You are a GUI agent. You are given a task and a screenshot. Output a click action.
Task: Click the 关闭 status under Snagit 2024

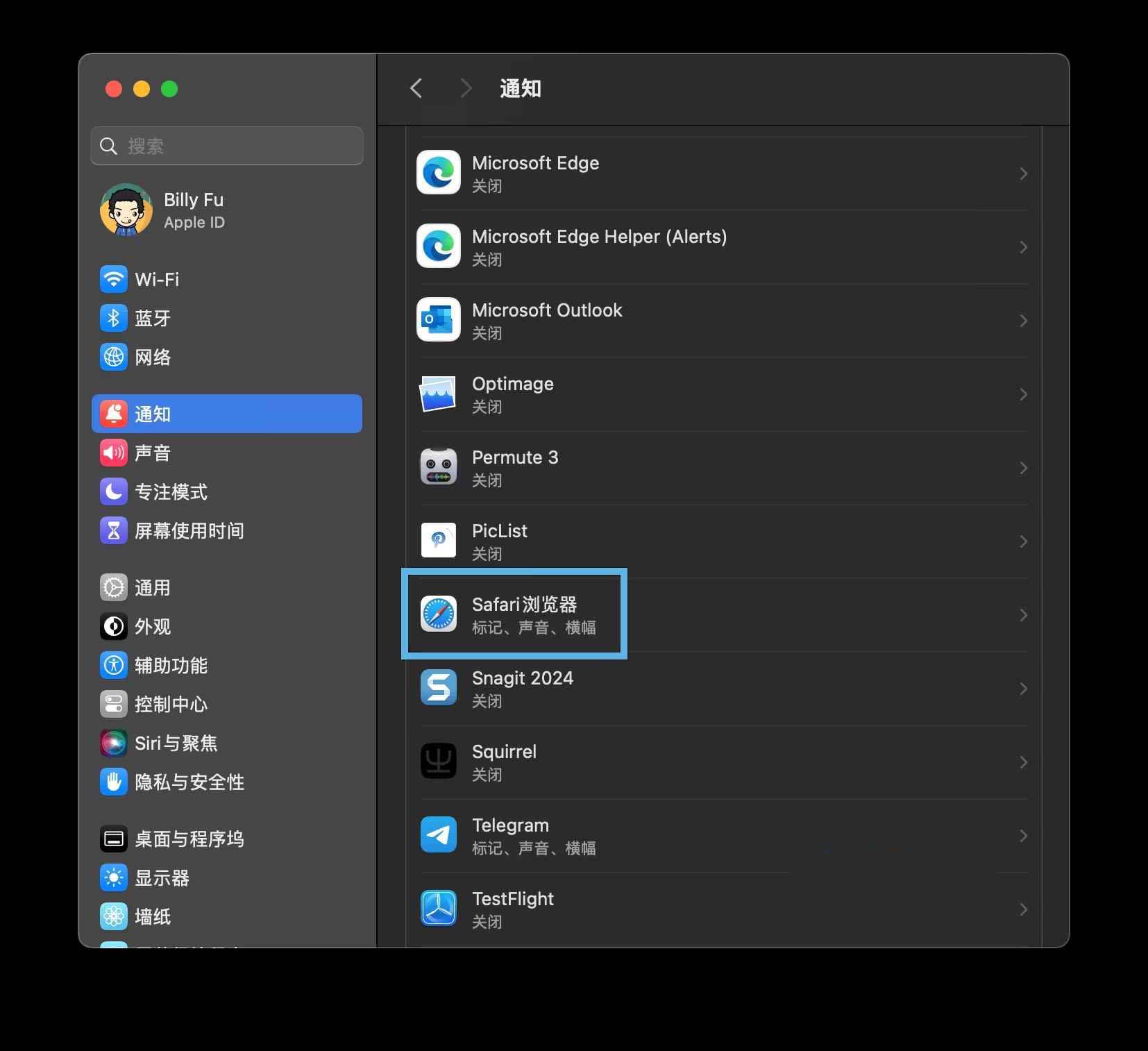487,701
